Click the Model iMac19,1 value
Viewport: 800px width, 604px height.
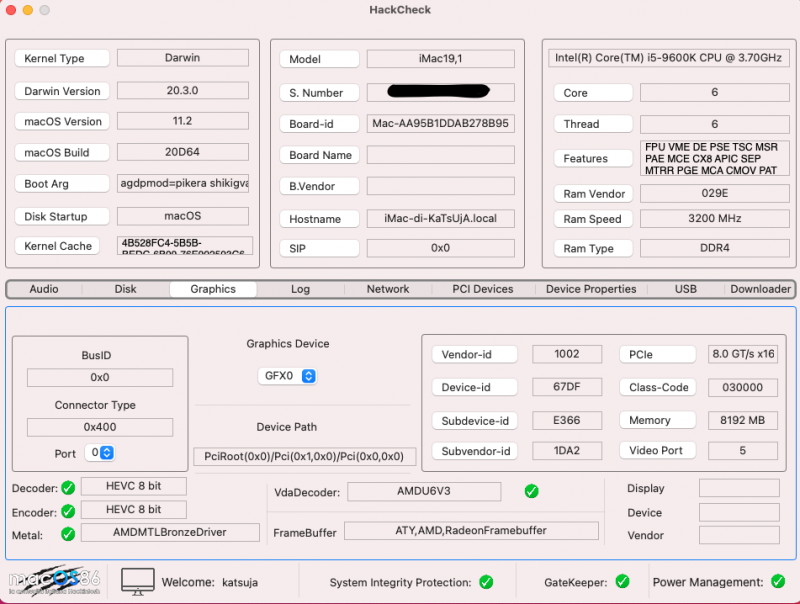(x=441, y=59)
